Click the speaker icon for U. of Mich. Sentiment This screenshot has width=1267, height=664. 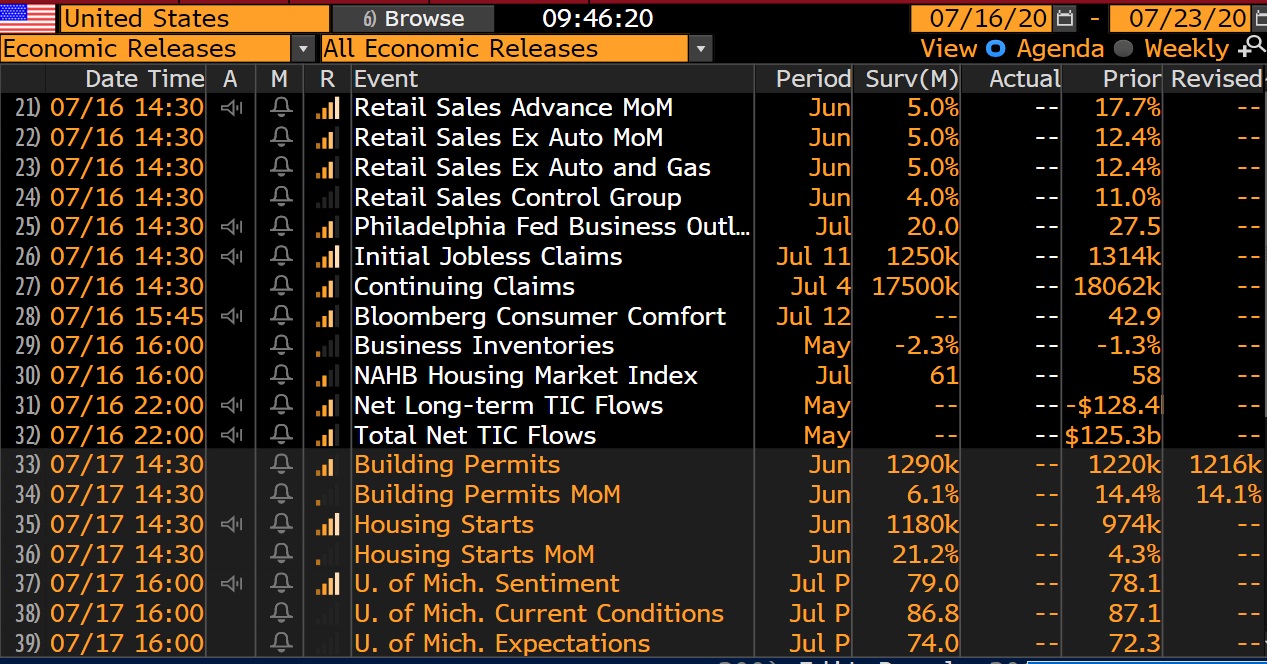(x=231, y=584)
